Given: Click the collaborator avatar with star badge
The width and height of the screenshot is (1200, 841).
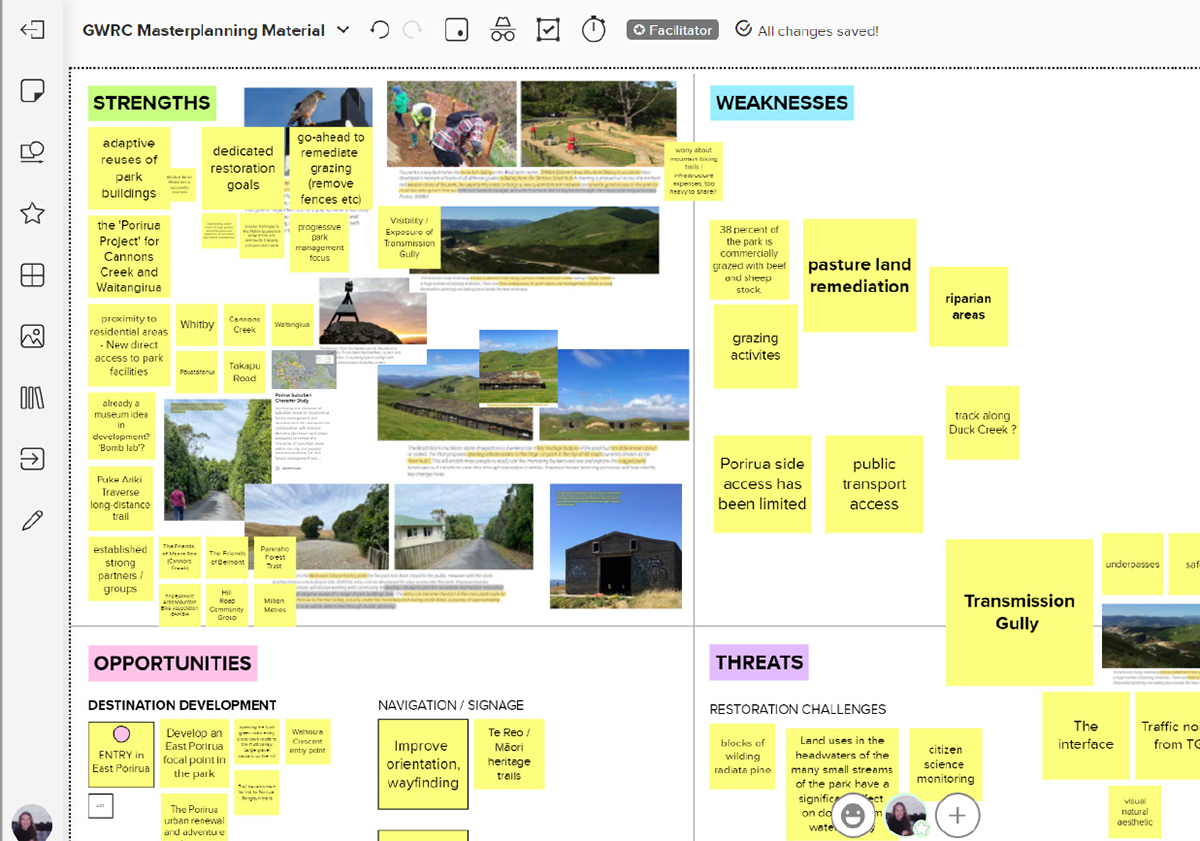Looking at the screenshot, I should coord(907,816).
